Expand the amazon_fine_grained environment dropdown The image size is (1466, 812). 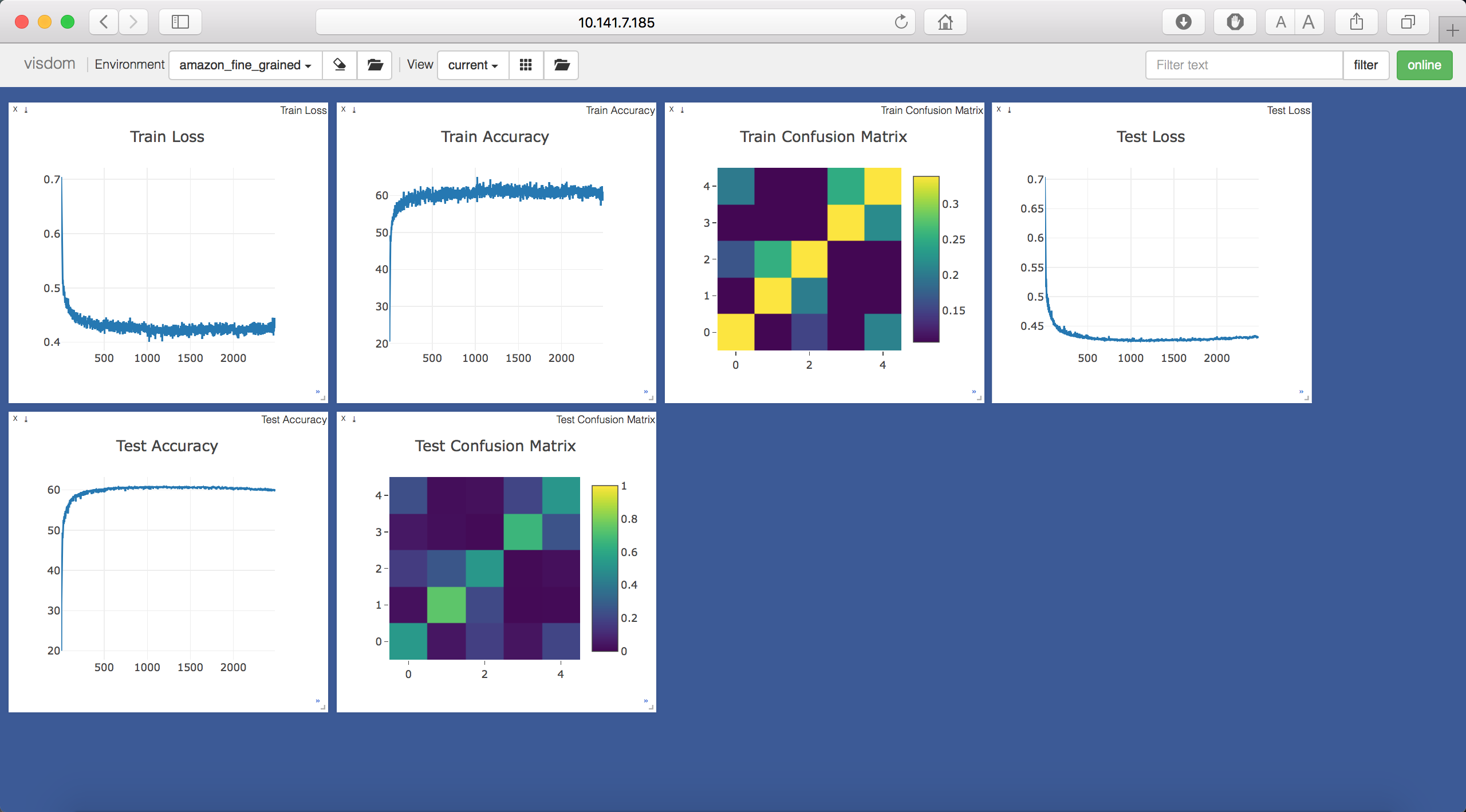245,65
